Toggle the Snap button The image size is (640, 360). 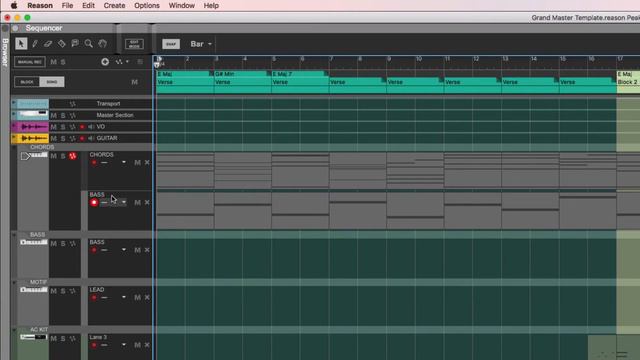point(171,44)
